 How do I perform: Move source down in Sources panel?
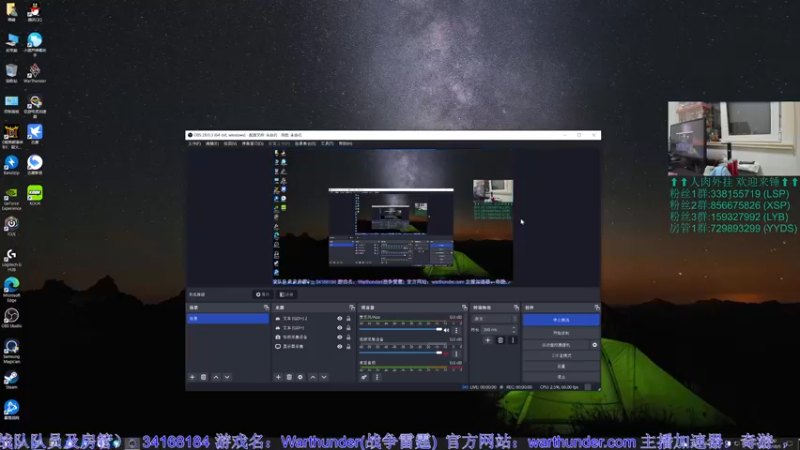324,377
